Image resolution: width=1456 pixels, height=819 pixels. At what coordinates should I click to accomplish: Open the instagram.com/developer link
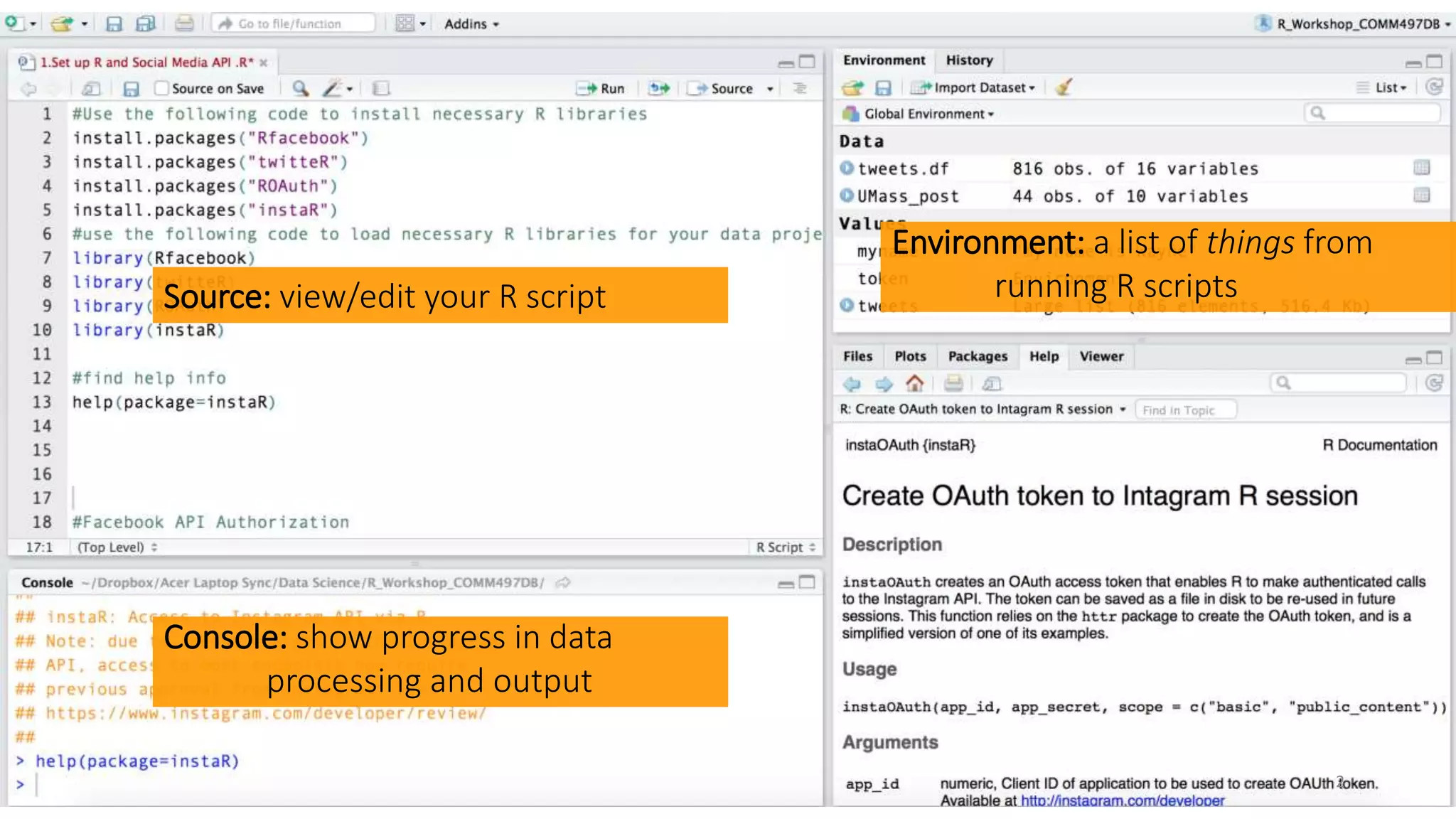pos(1123,801)
